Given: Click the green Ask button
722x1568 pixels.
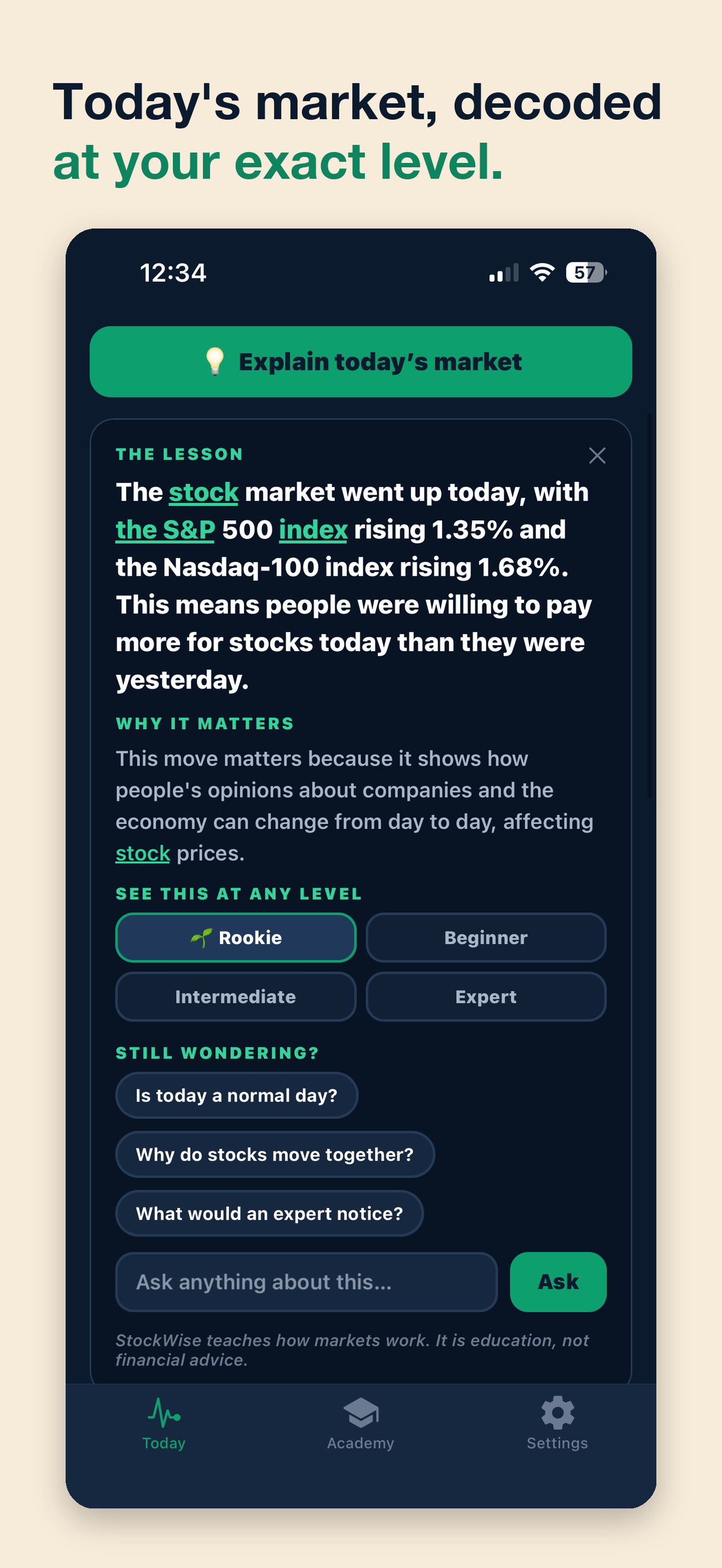Looking at the screenshot, I should pyautogui.click(x=558, y=1282).
